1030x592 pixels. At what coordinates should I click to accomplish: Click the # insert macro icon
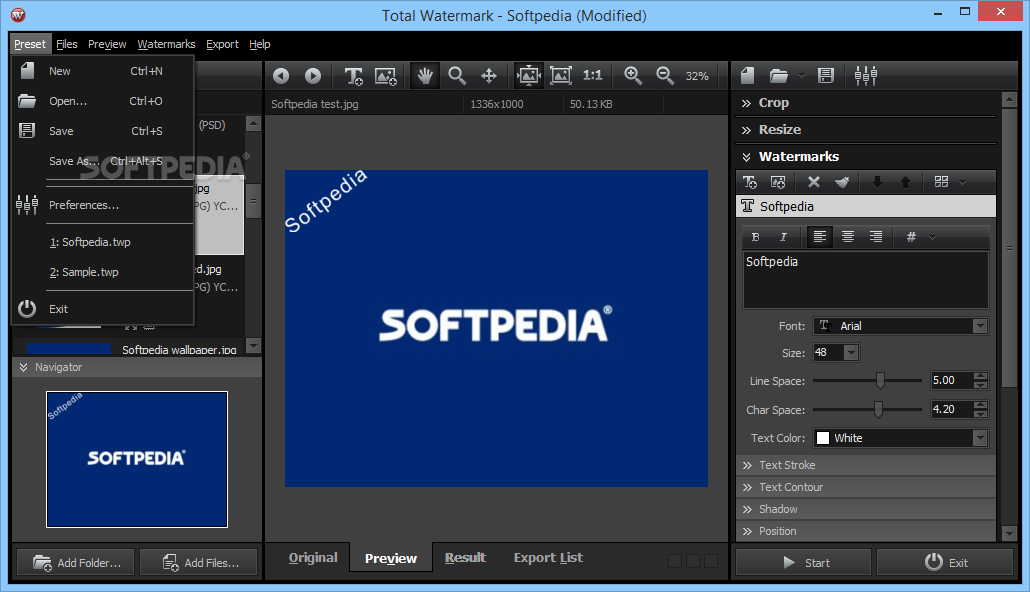click(x=911, y=237)
